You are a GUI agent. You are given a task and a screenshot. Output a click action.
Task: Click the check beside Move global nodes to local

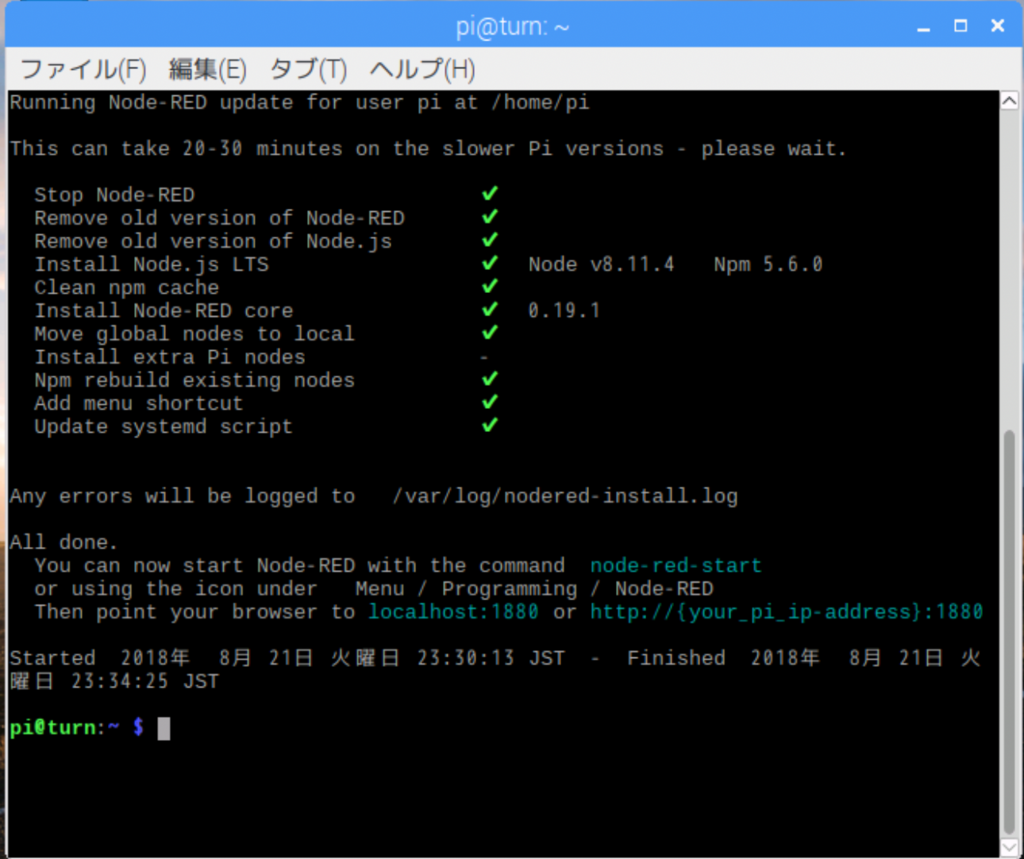[490, 332]
